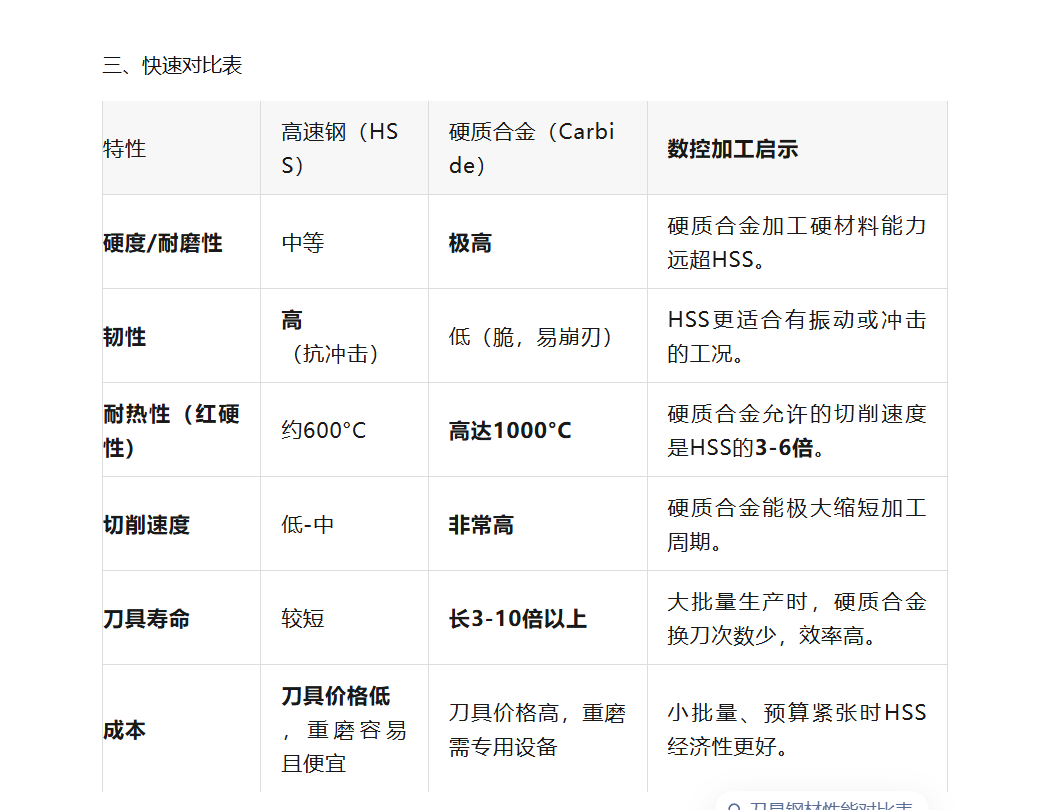Click the 刀具寿命 row label
The image size is (1050, 810).
click(147, 619)
